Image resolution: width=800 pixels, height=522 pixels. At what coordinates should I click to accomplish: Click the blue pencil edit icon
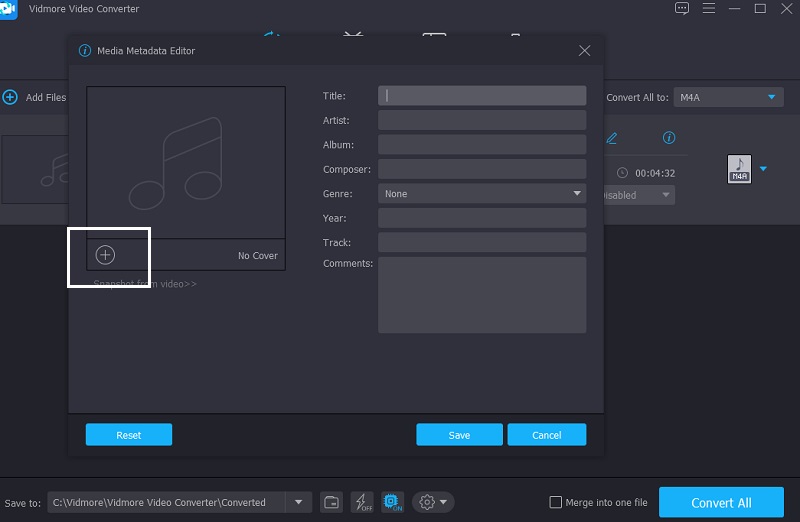click(x=612, y=138)
